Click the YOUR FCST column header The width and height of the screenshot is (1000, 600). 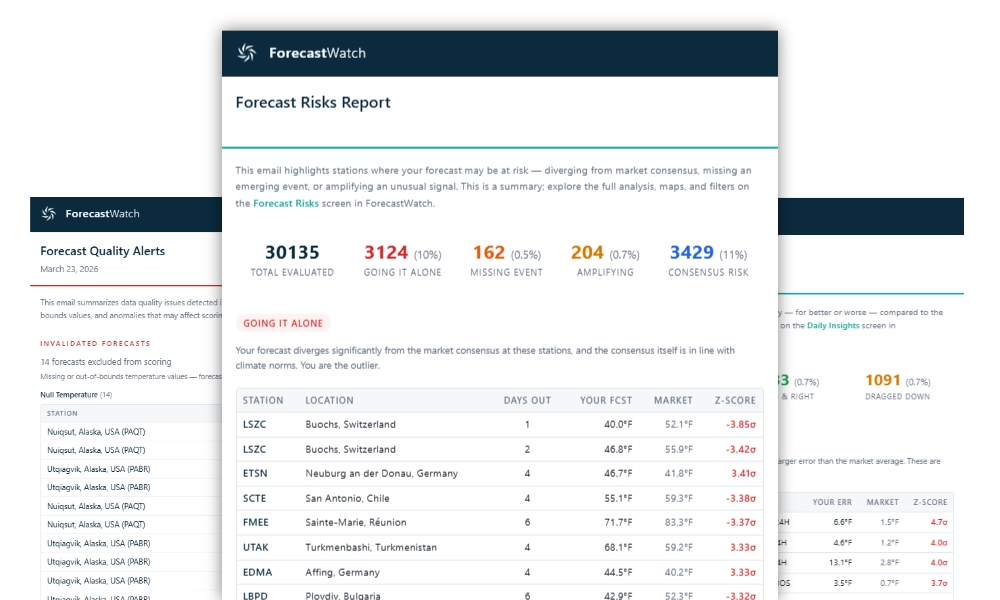click(x=606, y=400)
